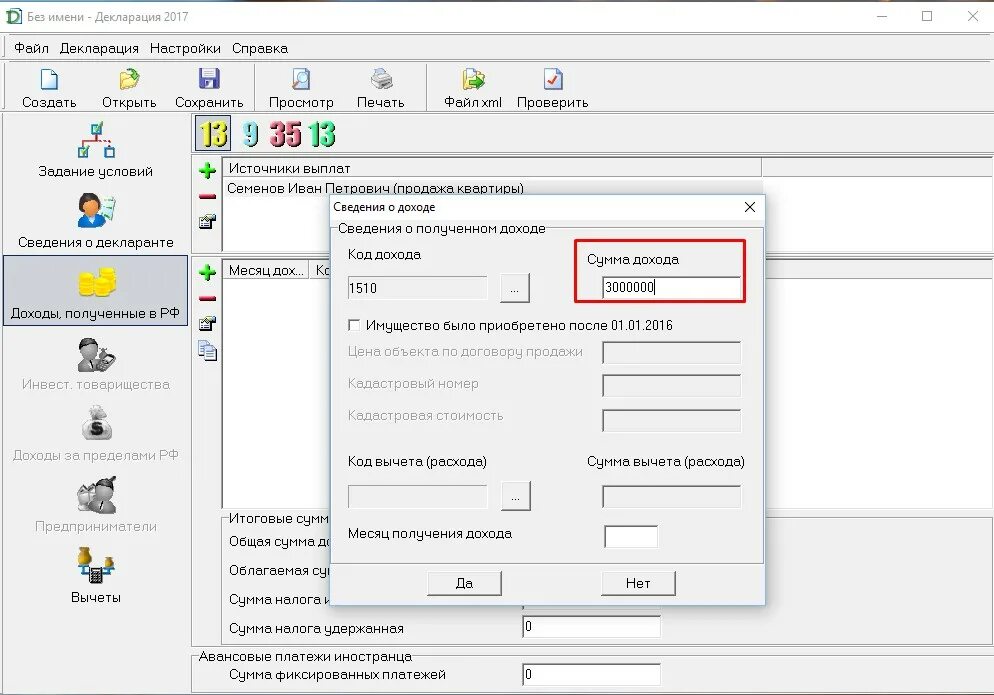The width and height of the screenshot is (994, 695).
Task: Open the Настройки menu
Action: click(x=185, y=48)
